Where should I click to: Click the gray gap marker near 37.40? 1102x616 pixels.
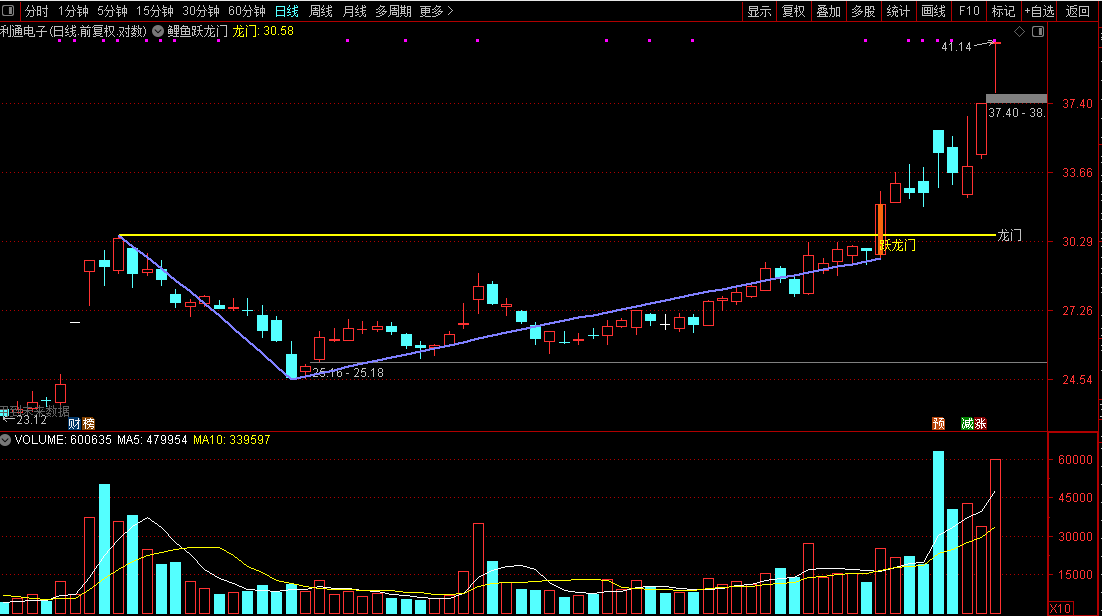pos(1016,98)
